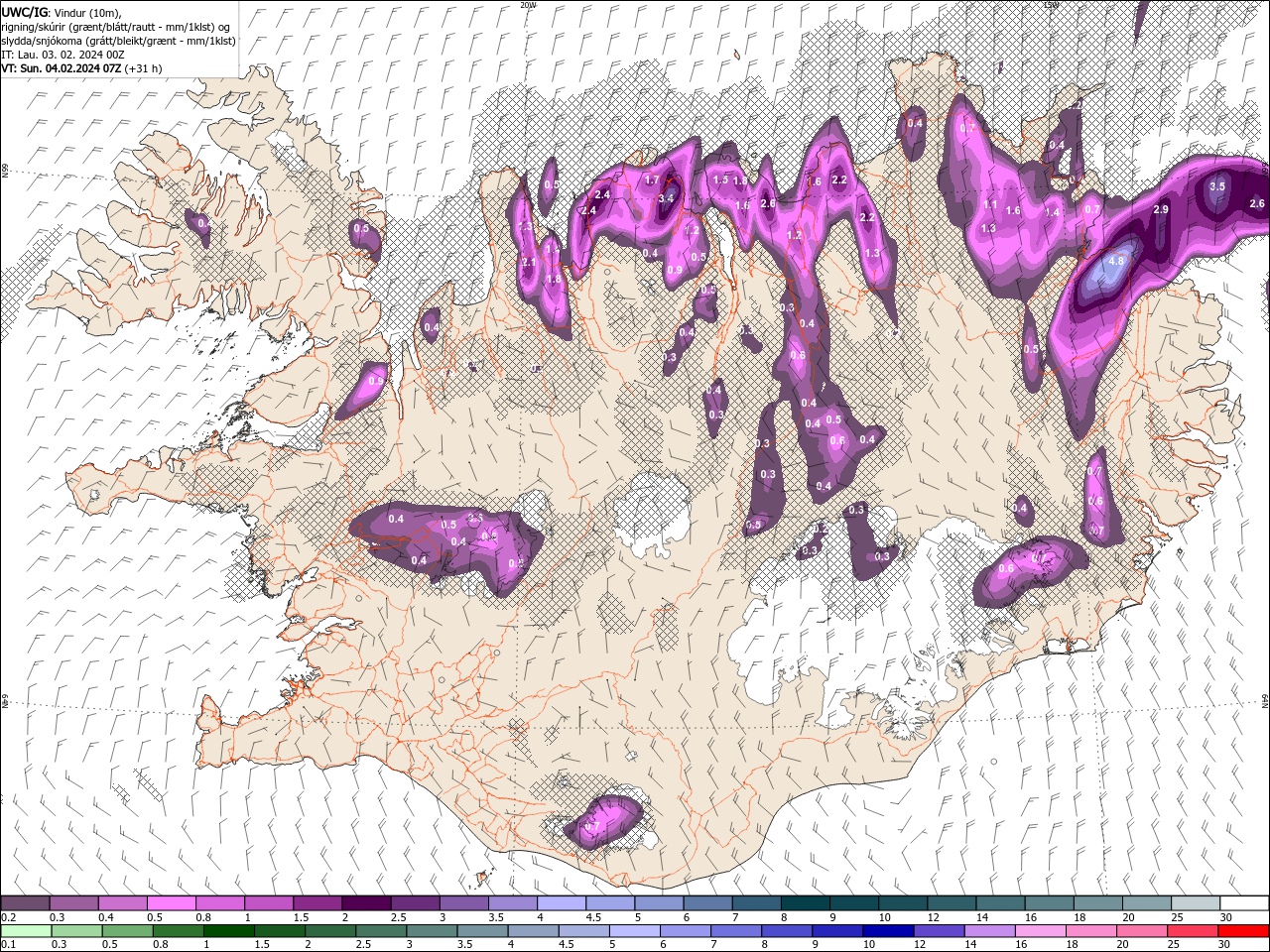Click the valid time 'VT: Sun. 04.02.2024 07Z'
The width and height of the screenshot is (1270, 952).
coord(62,68)
